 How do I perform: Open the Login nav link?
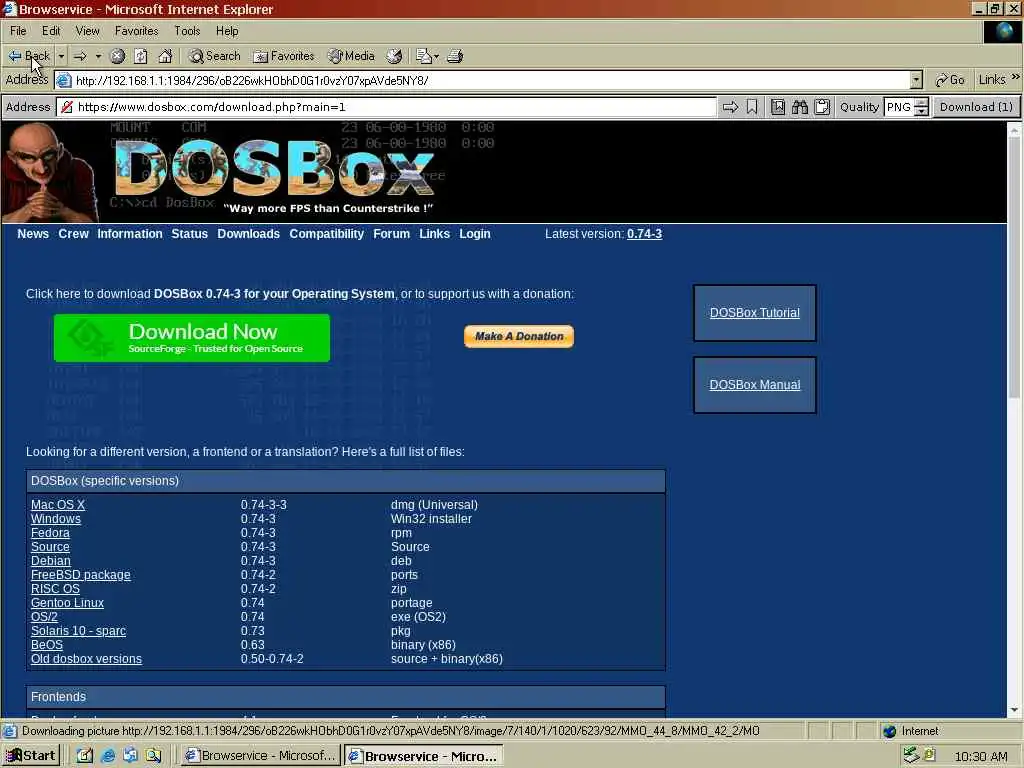475,234
